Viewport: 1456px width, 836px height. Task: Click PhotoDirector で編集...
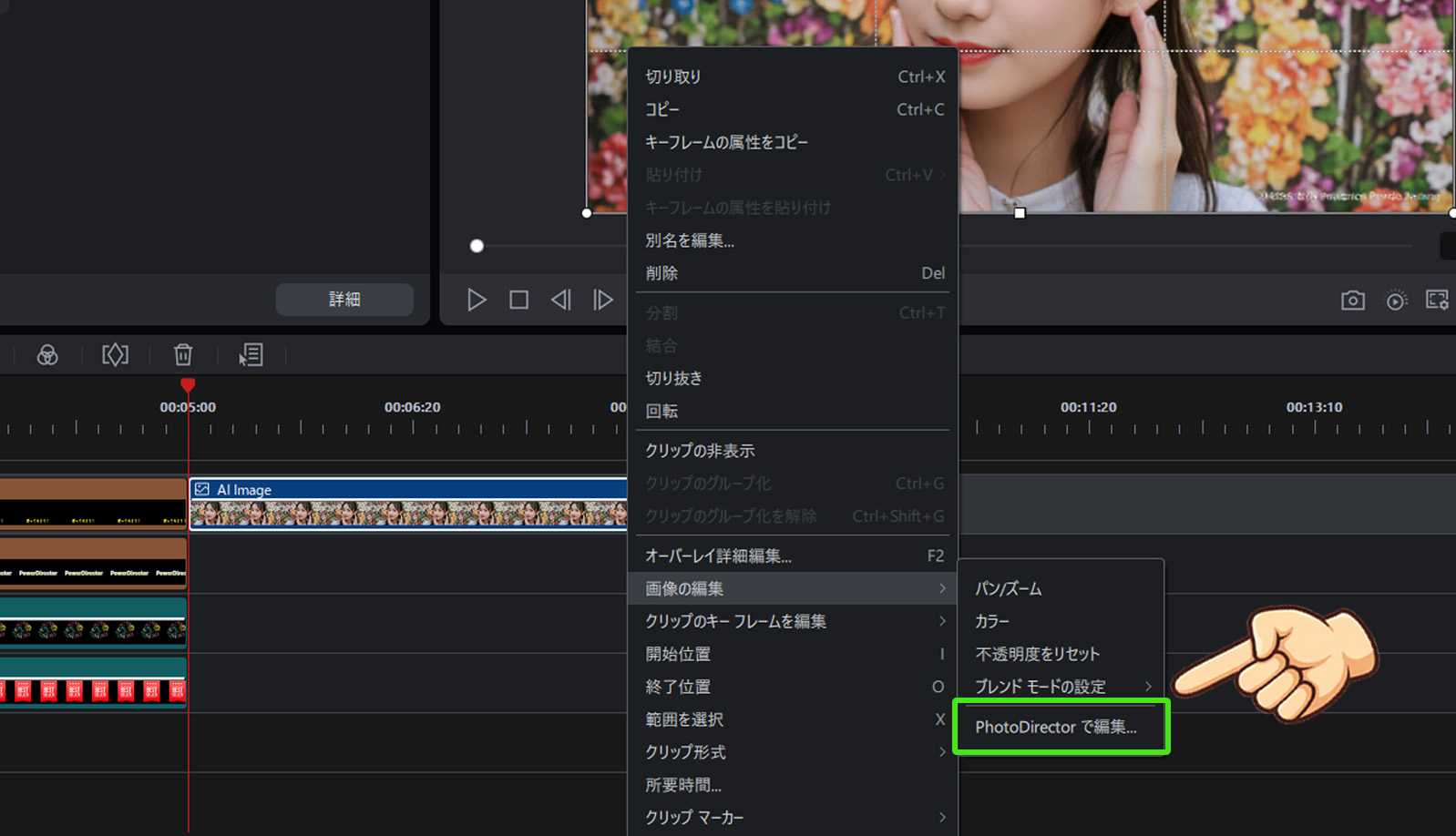click(x=1061, y=727)
